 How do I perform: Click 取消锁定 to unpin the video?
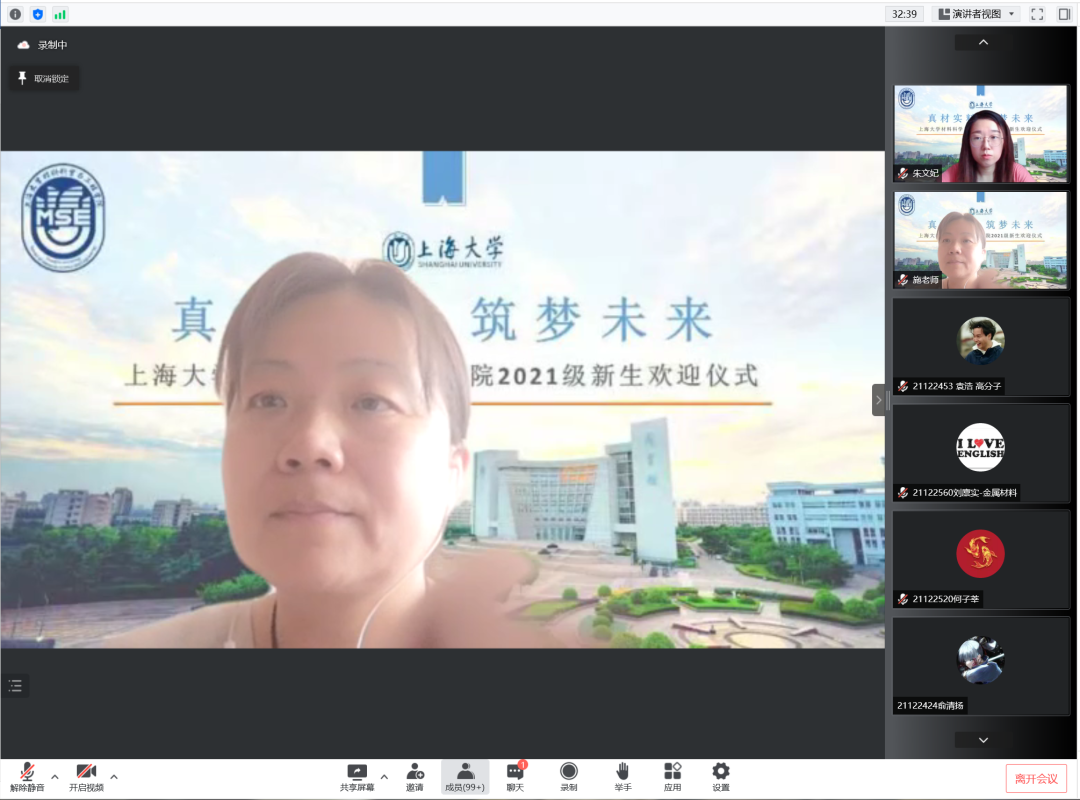pos(43,78)
